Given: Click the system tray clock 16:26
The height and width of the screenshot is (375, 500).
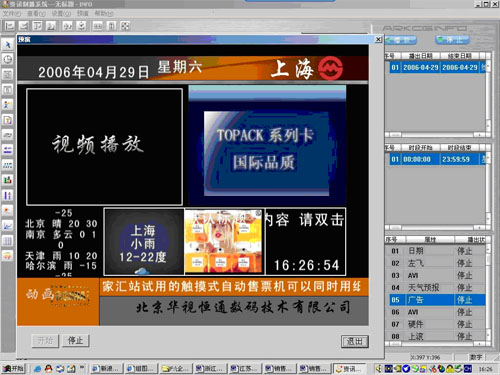Looking at the screenshot, I should (x=486, y=369).
